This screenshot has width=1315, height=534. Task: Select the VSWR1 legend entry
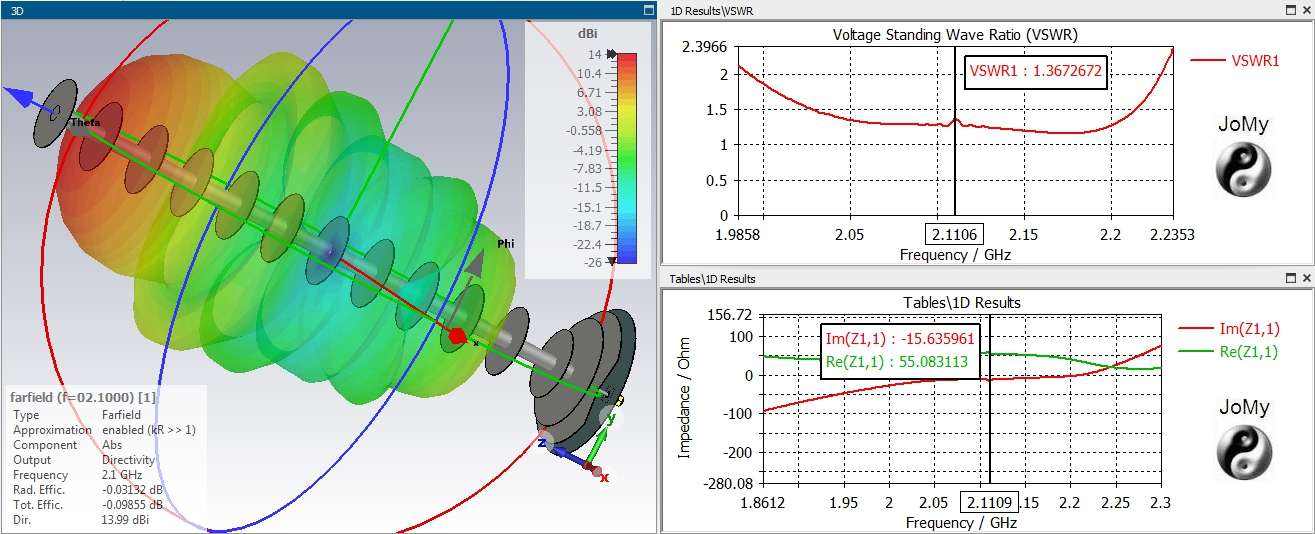coord(1235,60)
